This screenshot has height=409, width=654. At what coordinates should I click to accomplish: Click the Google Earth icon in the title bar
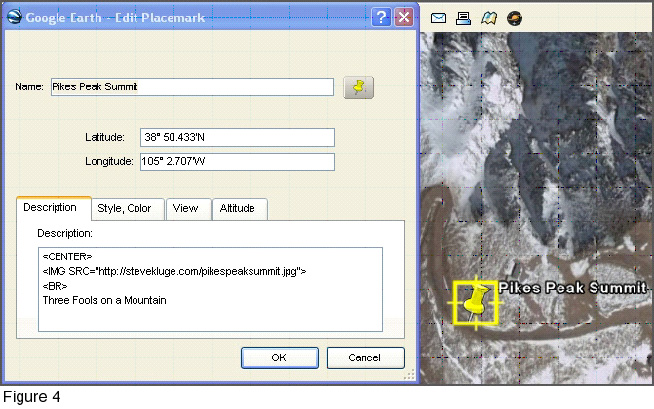click(x=13, y=17)
